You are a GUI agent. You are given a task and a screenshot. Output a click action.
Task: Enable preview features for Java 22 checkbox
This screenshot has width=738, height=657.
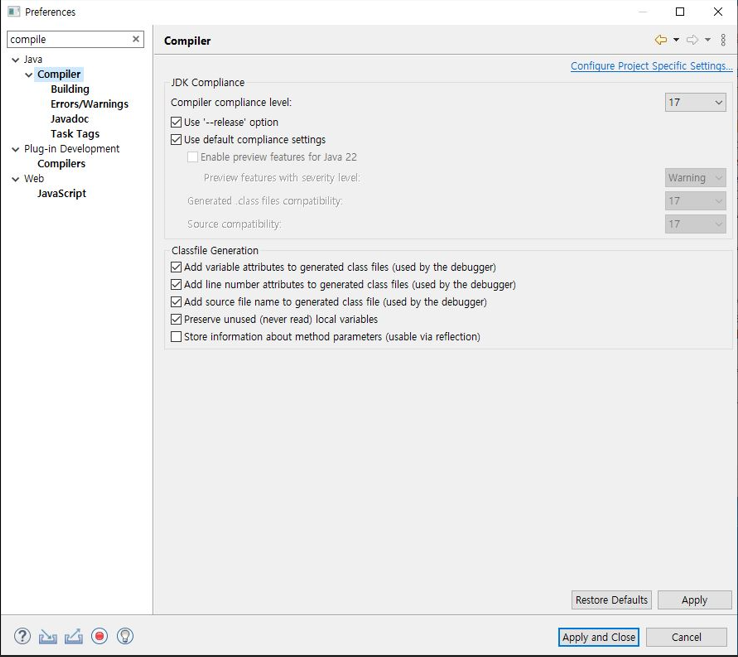pyautogui.click(x=193, y=157)
